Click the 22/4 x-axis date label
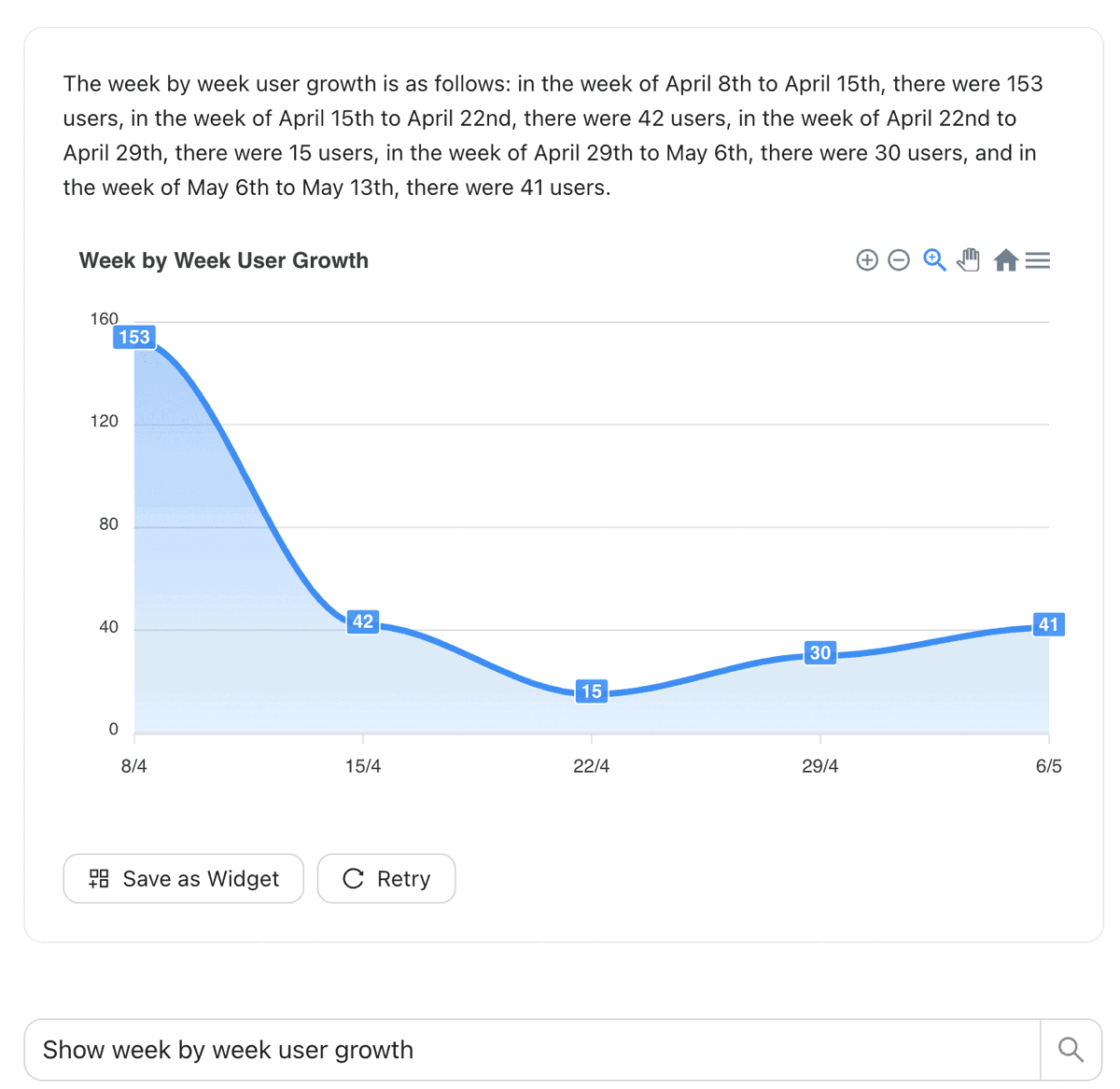Screen dimensions: 1120x1089 pyautogui.click(x=592, y=766)
